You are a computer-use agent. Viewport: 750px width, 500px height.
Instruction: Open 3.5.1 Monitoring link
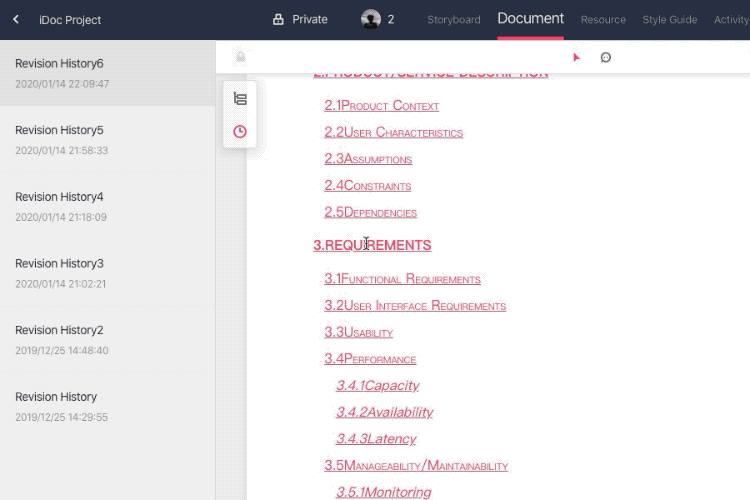pyautogui.click(x=384, y=492)
